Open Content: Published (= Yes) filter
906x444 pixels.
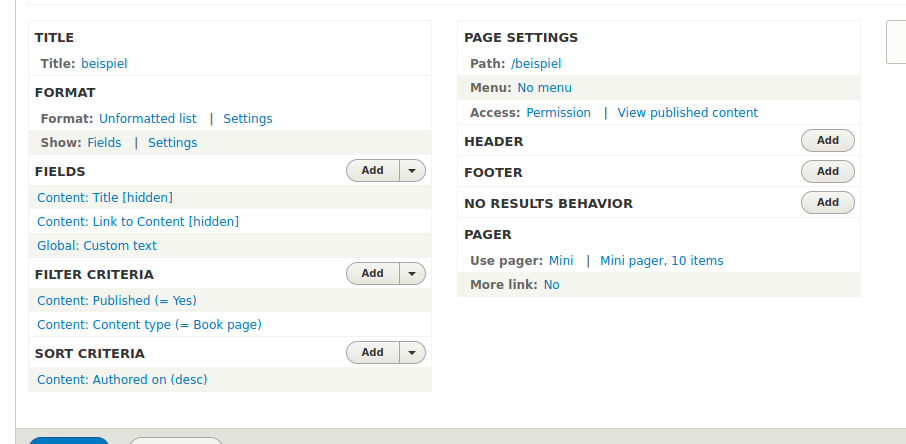point(116,301)
